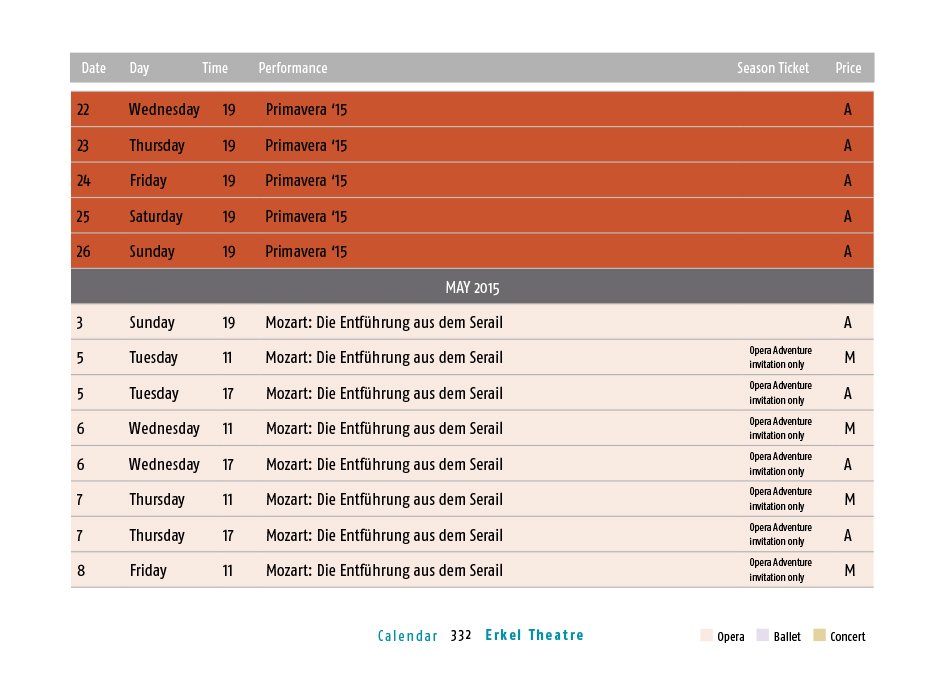
Task: Click the Concert legend color swatch
Action: pos(819,635)
